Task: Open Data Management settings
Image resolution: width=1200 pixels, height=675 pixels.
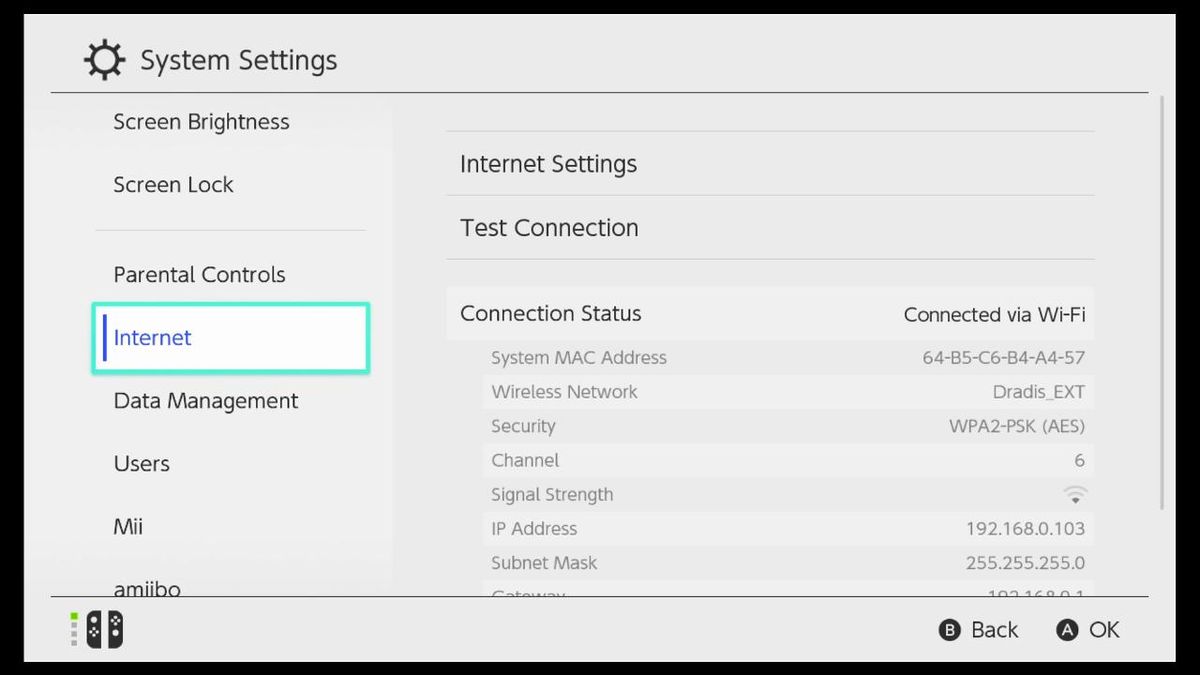Action: pos(205,400)
